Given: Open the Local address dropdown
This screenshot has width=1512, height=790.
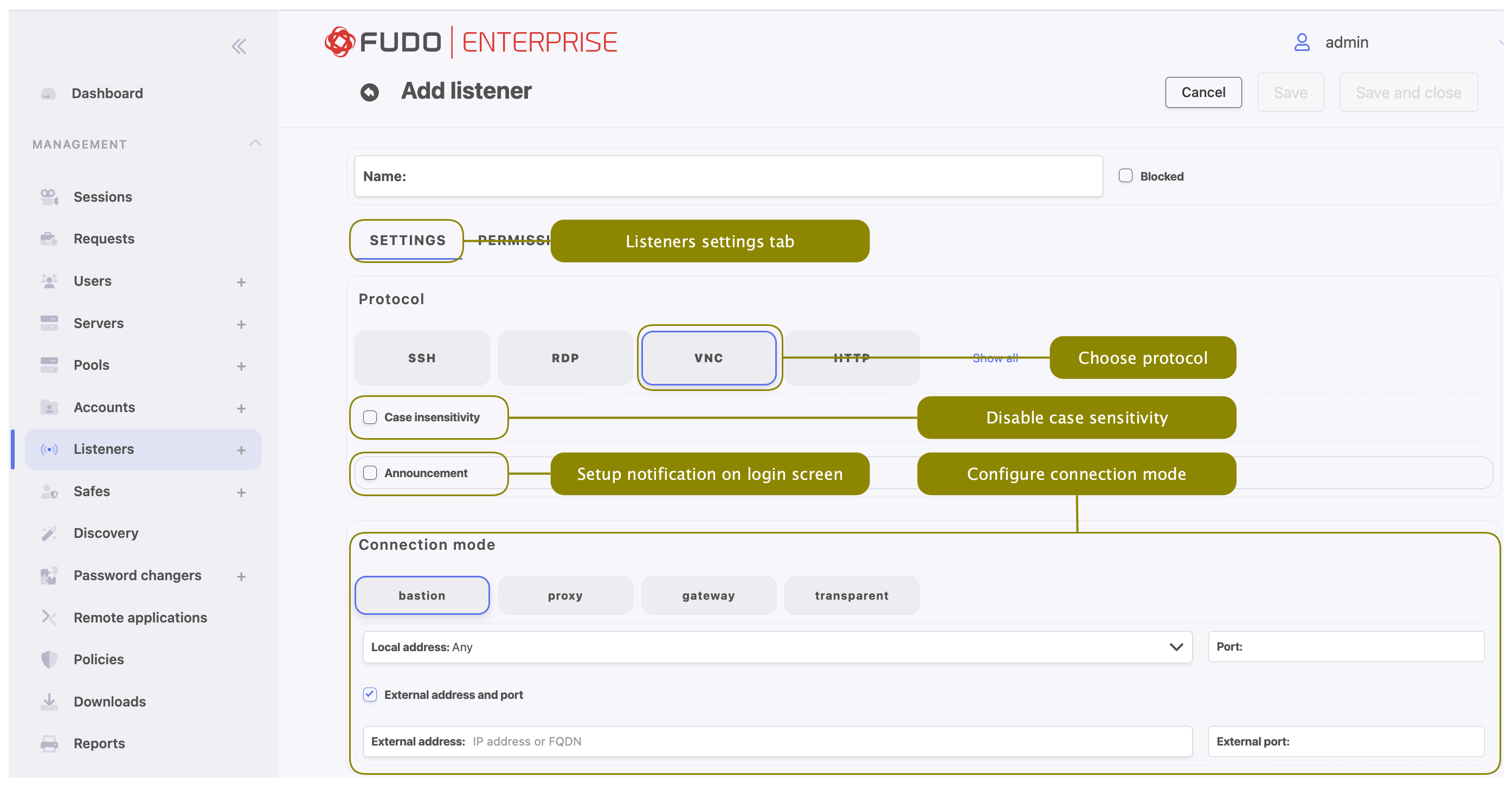Looking at the screenshot, I should [x=1177, y=647].
